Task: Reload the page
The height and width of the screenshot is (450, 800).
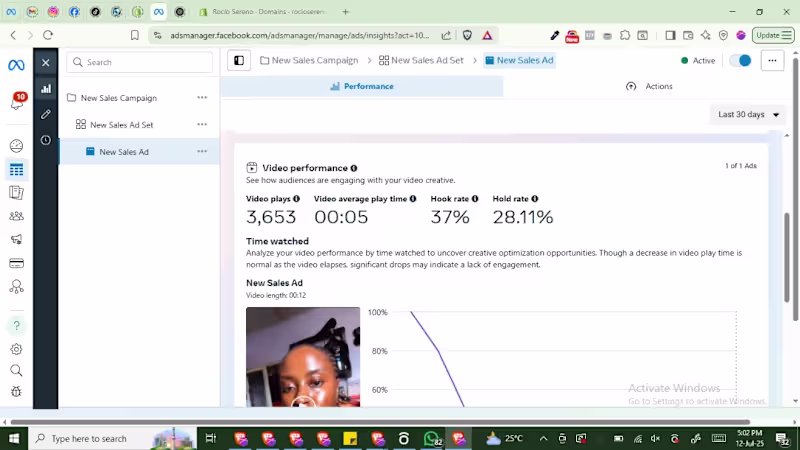Action: (48, 35)
